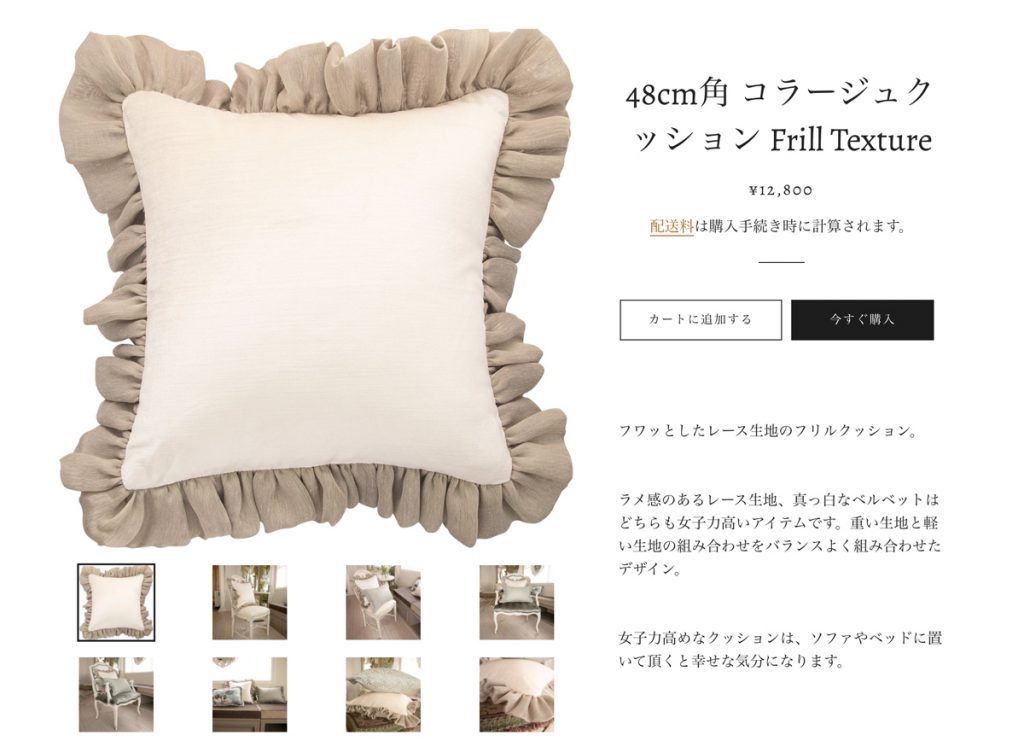View thumbnail of cushion on white chair
1024x741 pixels.
(x=249, y=602)
